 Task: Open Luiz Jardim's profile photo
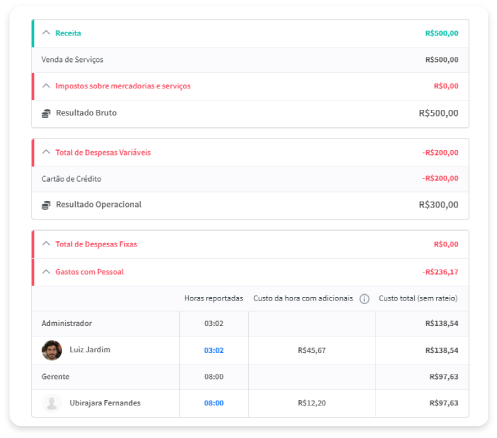coord(52,350)
